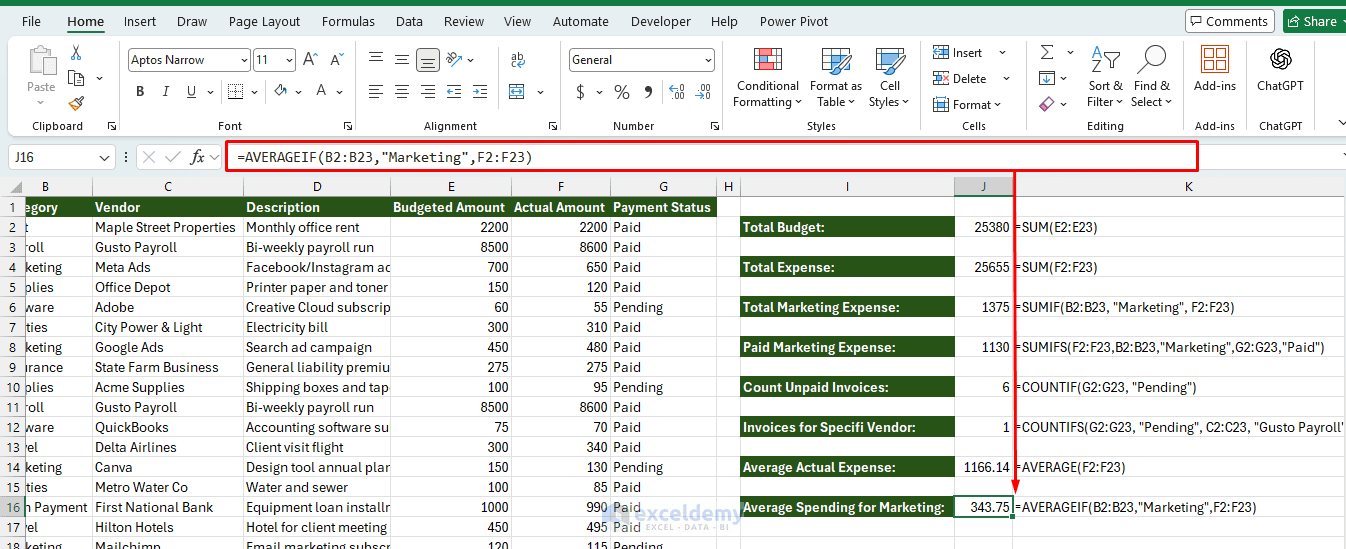This screenshot has height=549, width=1346.
Task: Click the Delete cells button
Action: pos(960,79)
